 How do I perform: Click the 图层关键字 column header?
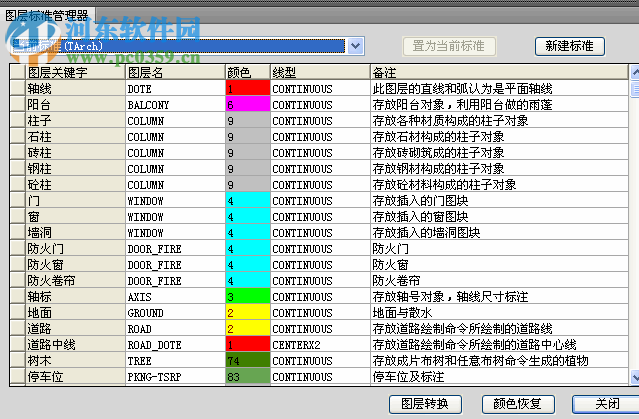pyautogui.click(x=75, y=72)
